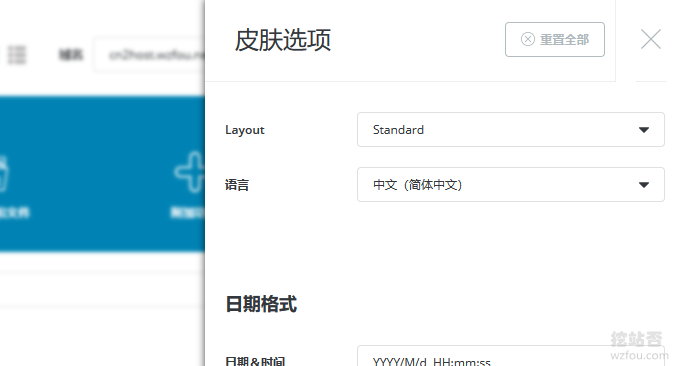Click the plus icon in blue banner
The height and width of the screenshot is (366, 680).
tap(189, 172)
